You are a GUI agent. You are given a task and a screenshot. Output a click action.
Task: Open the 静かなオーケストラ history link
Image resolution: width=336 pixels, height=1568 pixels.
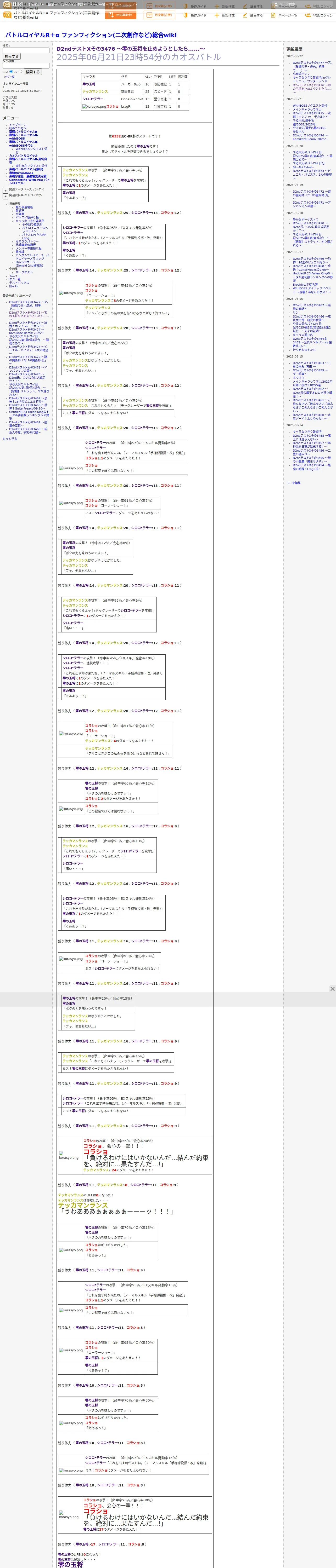pos(305,220)
